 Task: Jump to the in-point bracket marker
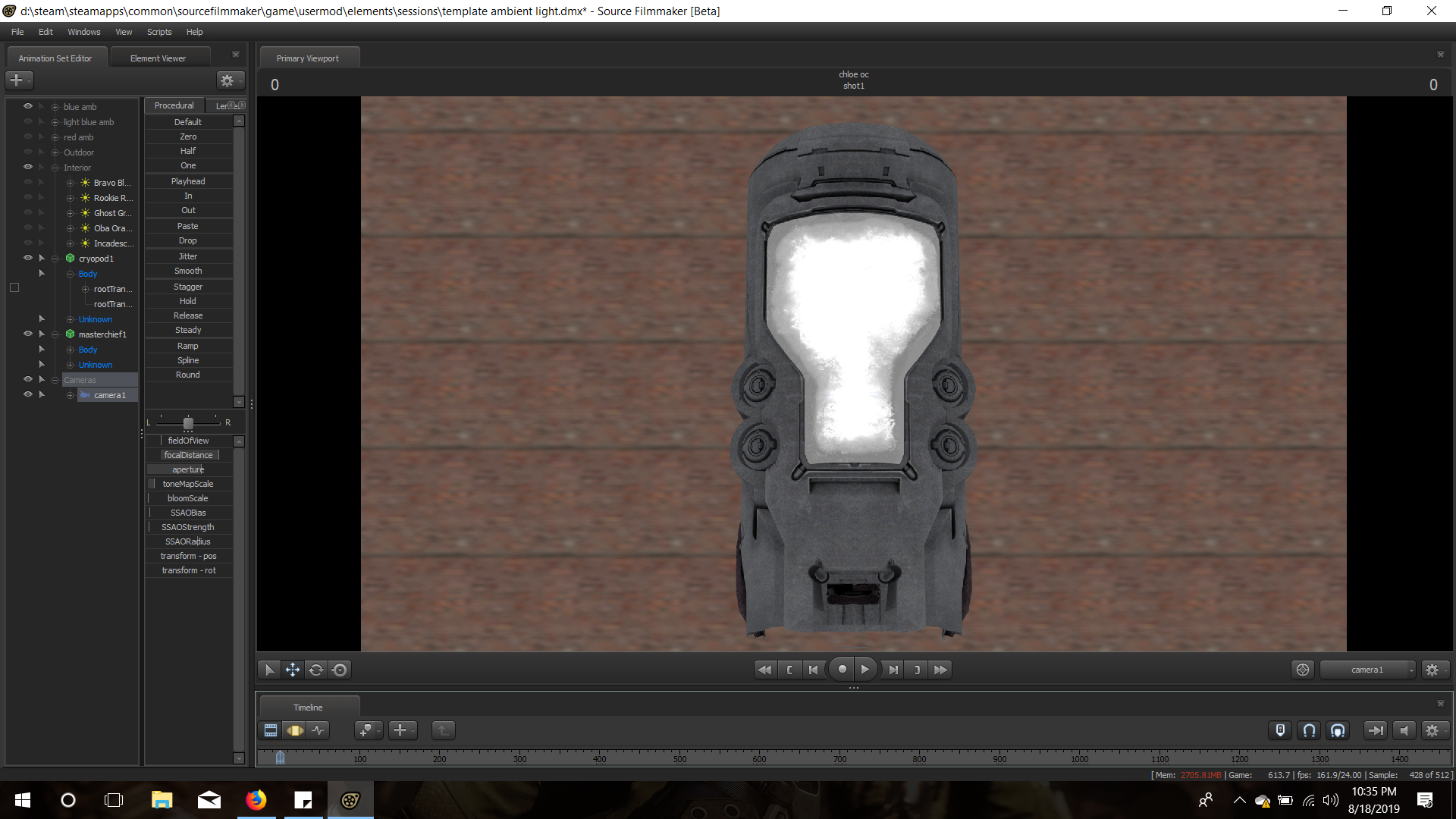click(789, 670)
